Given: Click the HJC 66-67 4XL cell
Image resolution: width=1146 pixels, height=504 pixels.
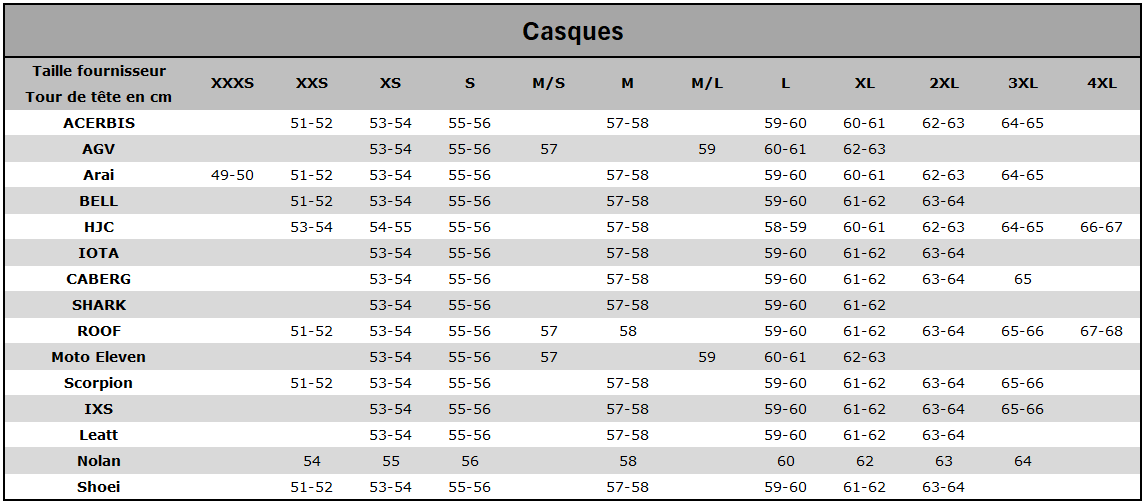Looking at the screenshot, I should (1101, 227).
